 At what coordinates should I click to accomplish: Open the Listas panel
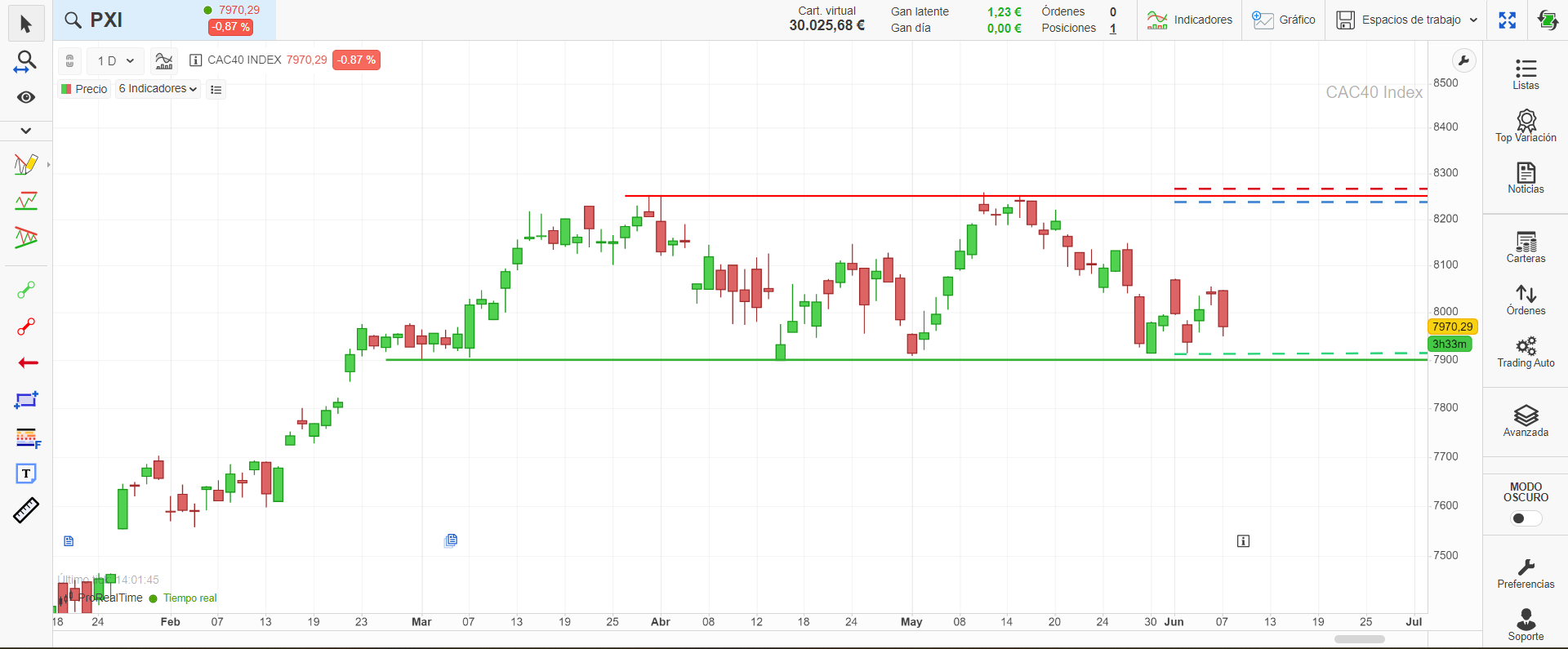pyautogui.click(x=1526, y=73)
